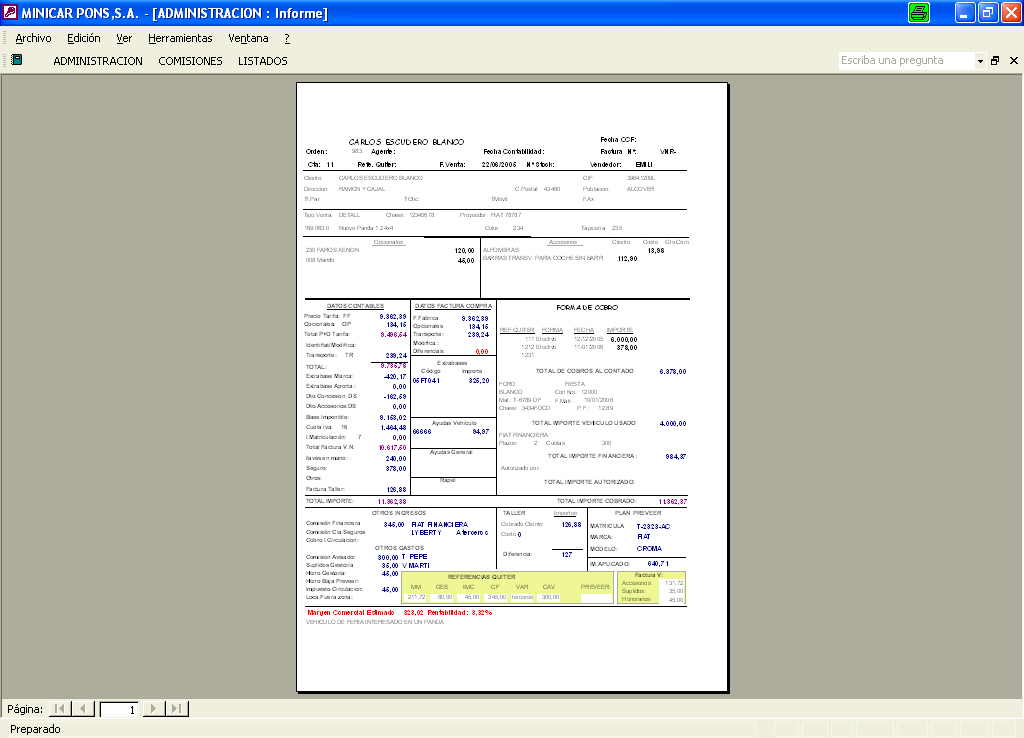Click the FORMA DE COBRO section title
Screen dimensions: 1024x738
(x=587, y=308)
